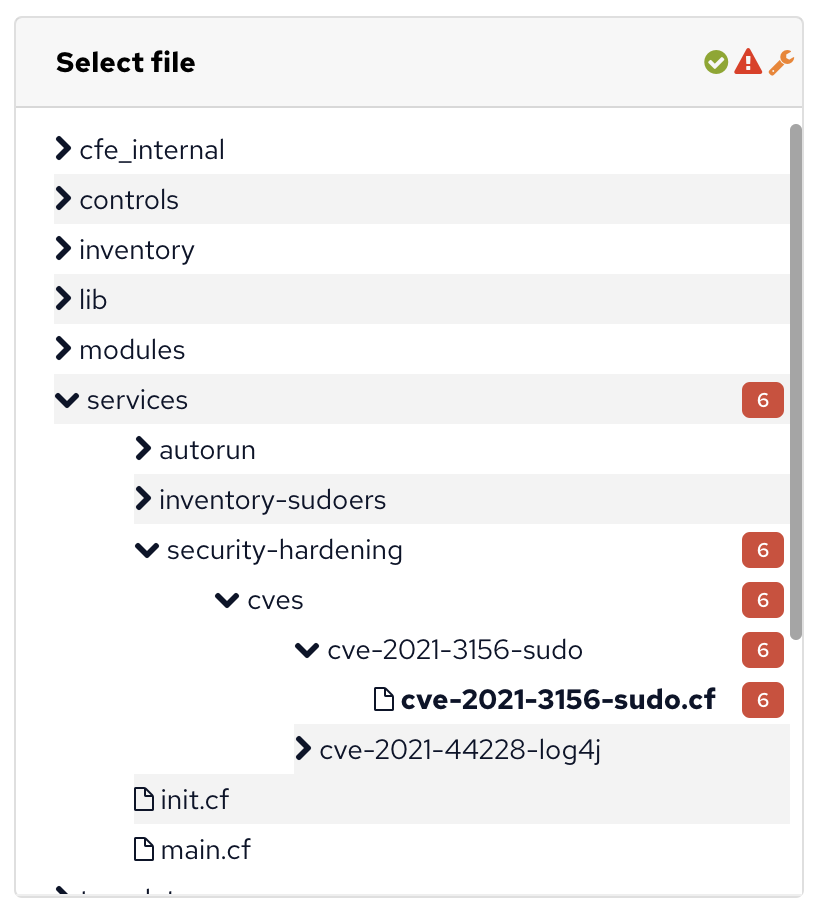This screenshot has height=918, width=820.
Task: Select the main.cf file
Action: pyautogui.click(x=205, y=850)
